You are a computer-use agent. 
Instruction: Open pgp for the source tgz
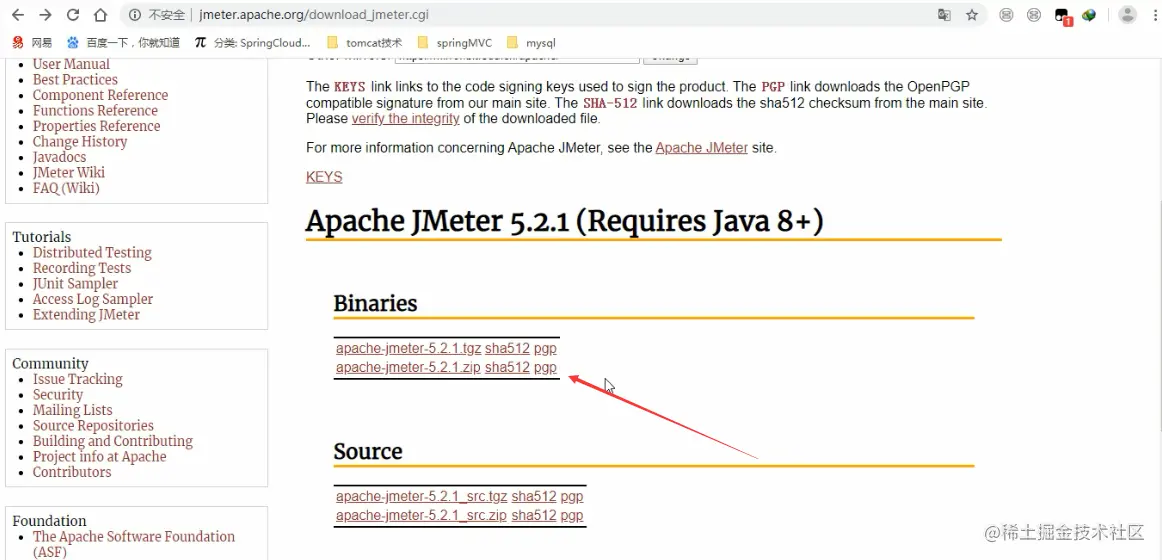pyautogui.click(x=571, y=497)
